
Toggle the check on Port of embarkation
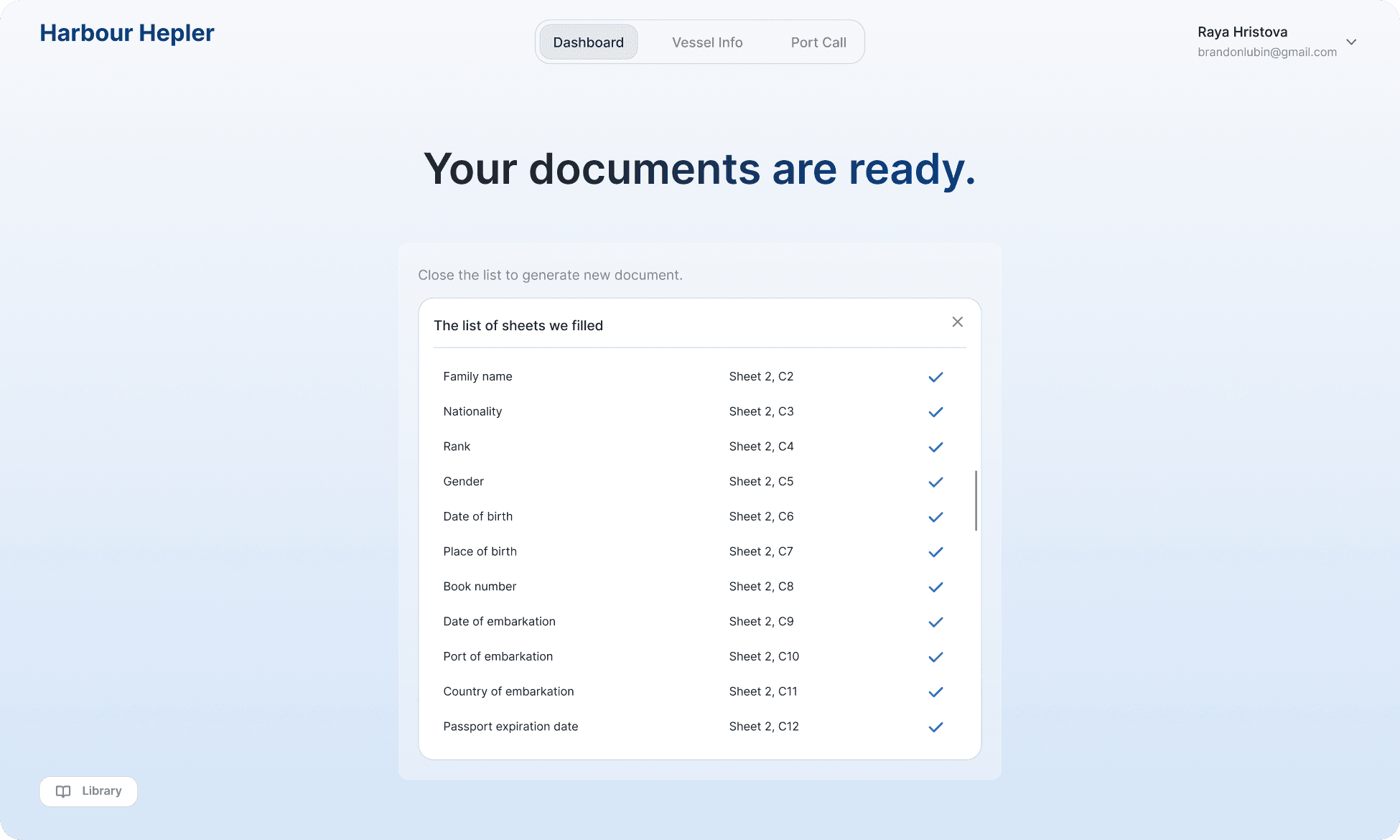pyautogui.click(x=935, y=656)
